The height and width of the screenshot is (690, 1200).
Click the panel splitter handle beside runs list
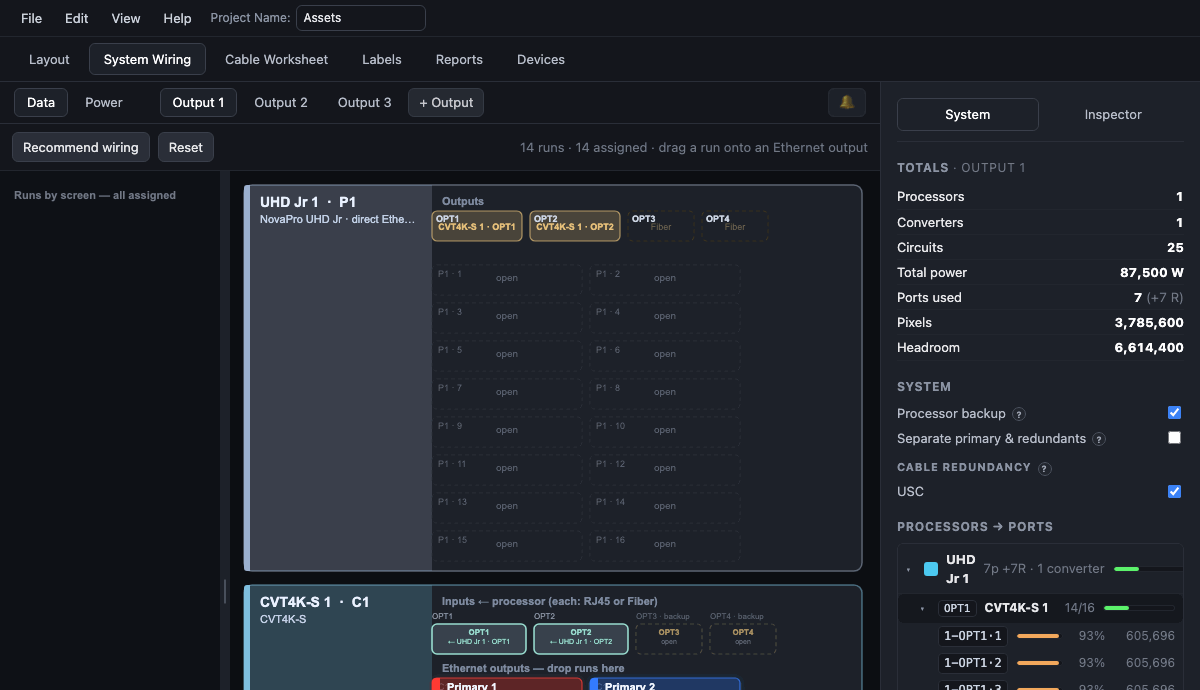tap(224, 590)
